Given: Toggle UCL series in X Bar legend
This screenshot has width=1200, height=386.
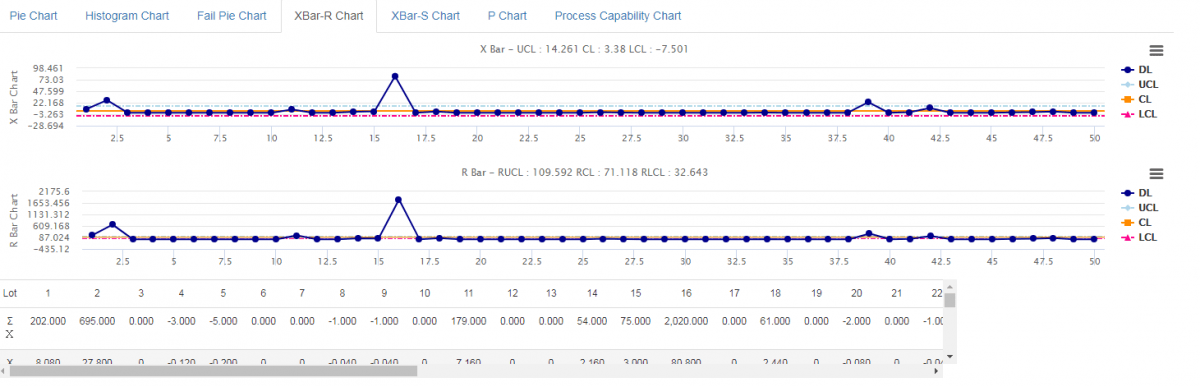Looking at the screenshot, I should tap(1140, 85).
